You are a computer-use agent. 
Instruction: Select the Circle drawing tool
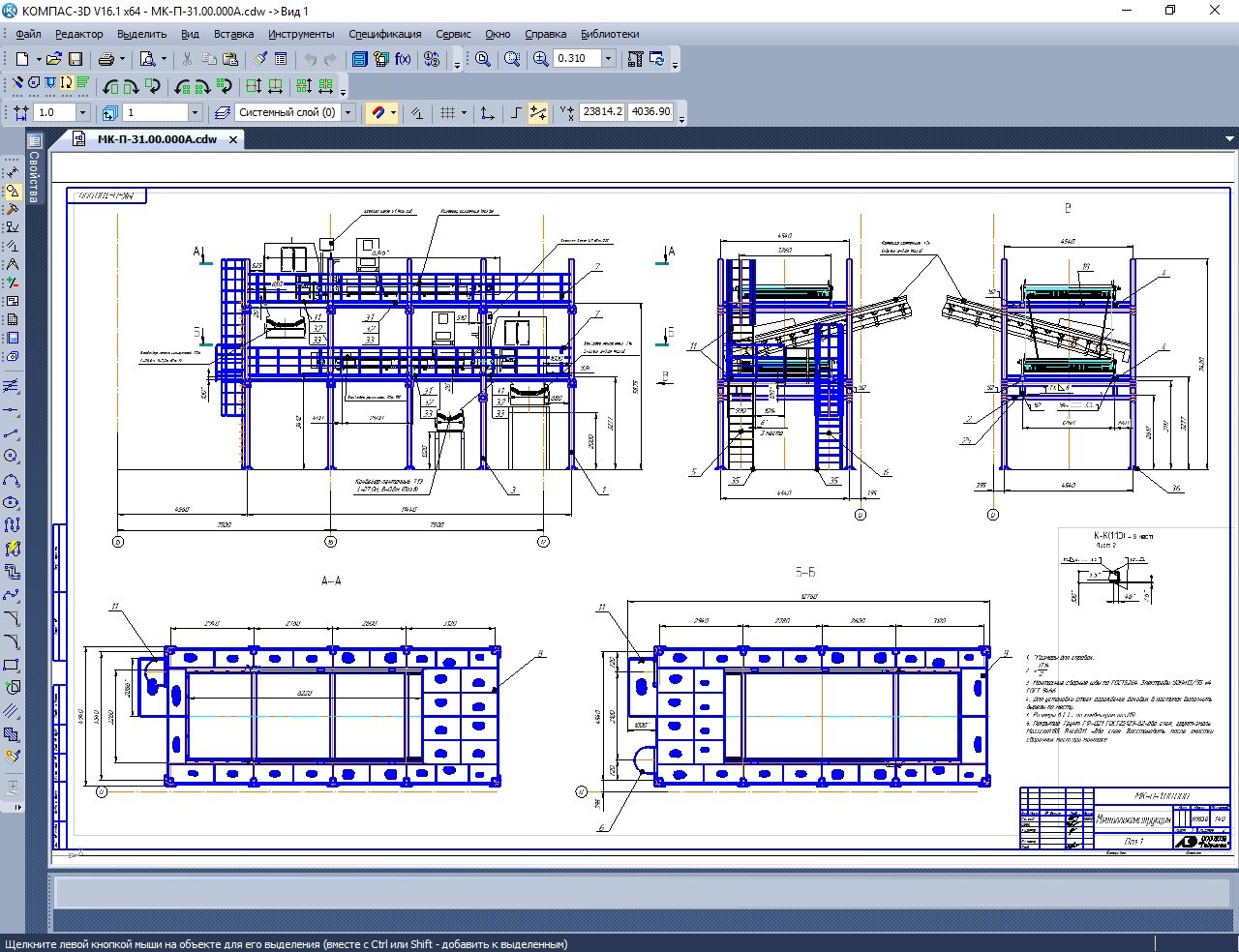(12, 456)
